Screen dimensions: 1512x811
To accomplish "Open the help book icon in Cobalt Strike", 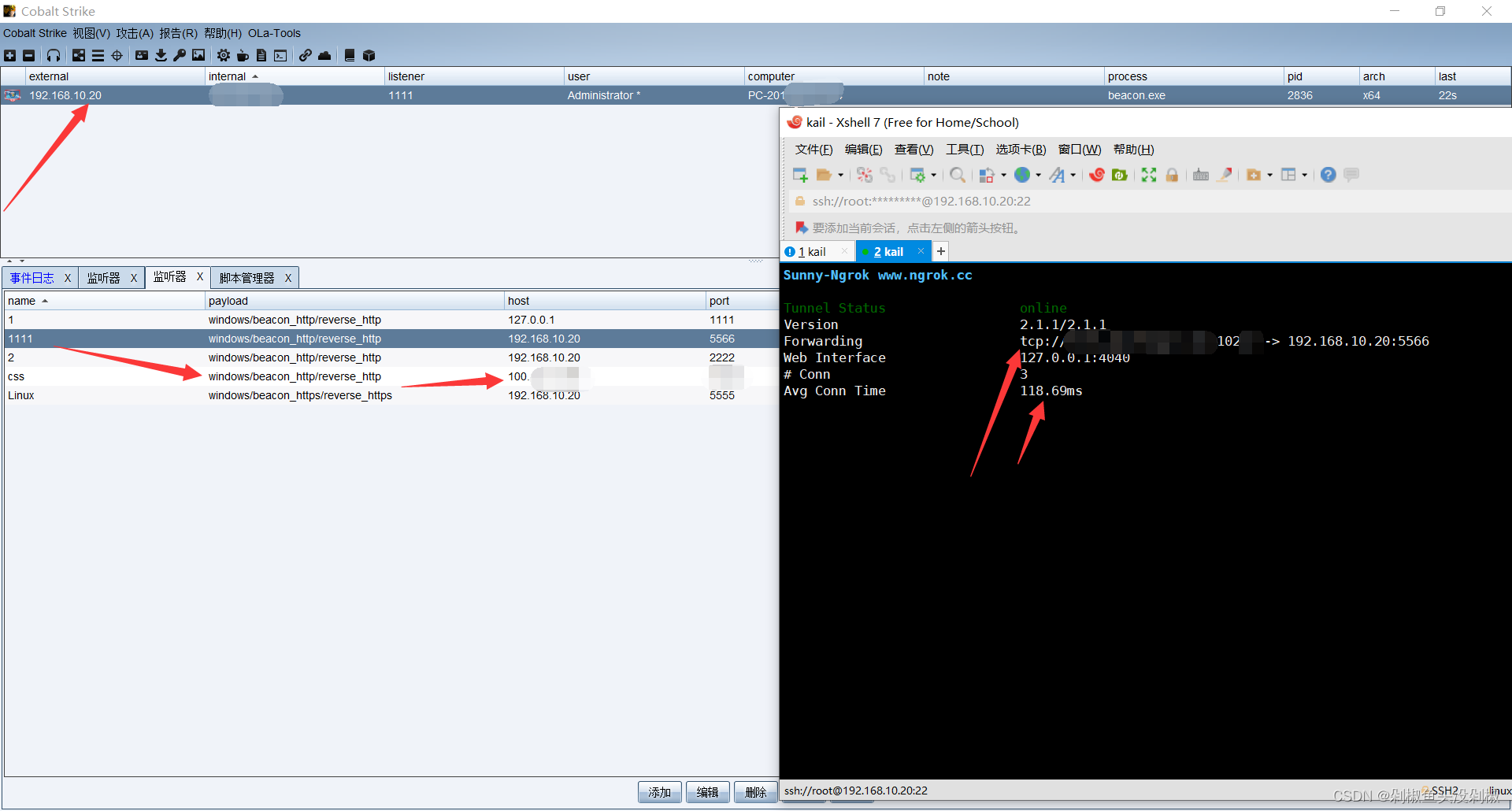I will [350, 55].
